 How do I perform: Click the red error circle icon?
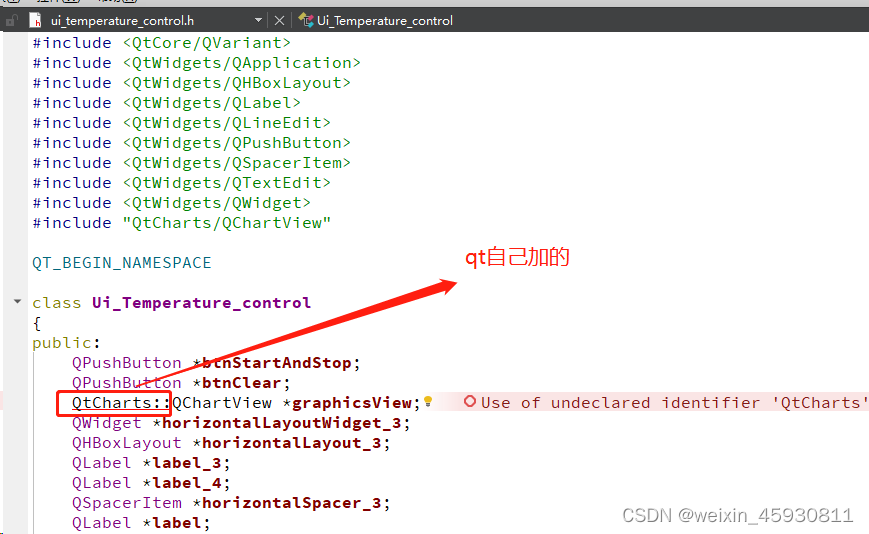(x=470, y=401)
